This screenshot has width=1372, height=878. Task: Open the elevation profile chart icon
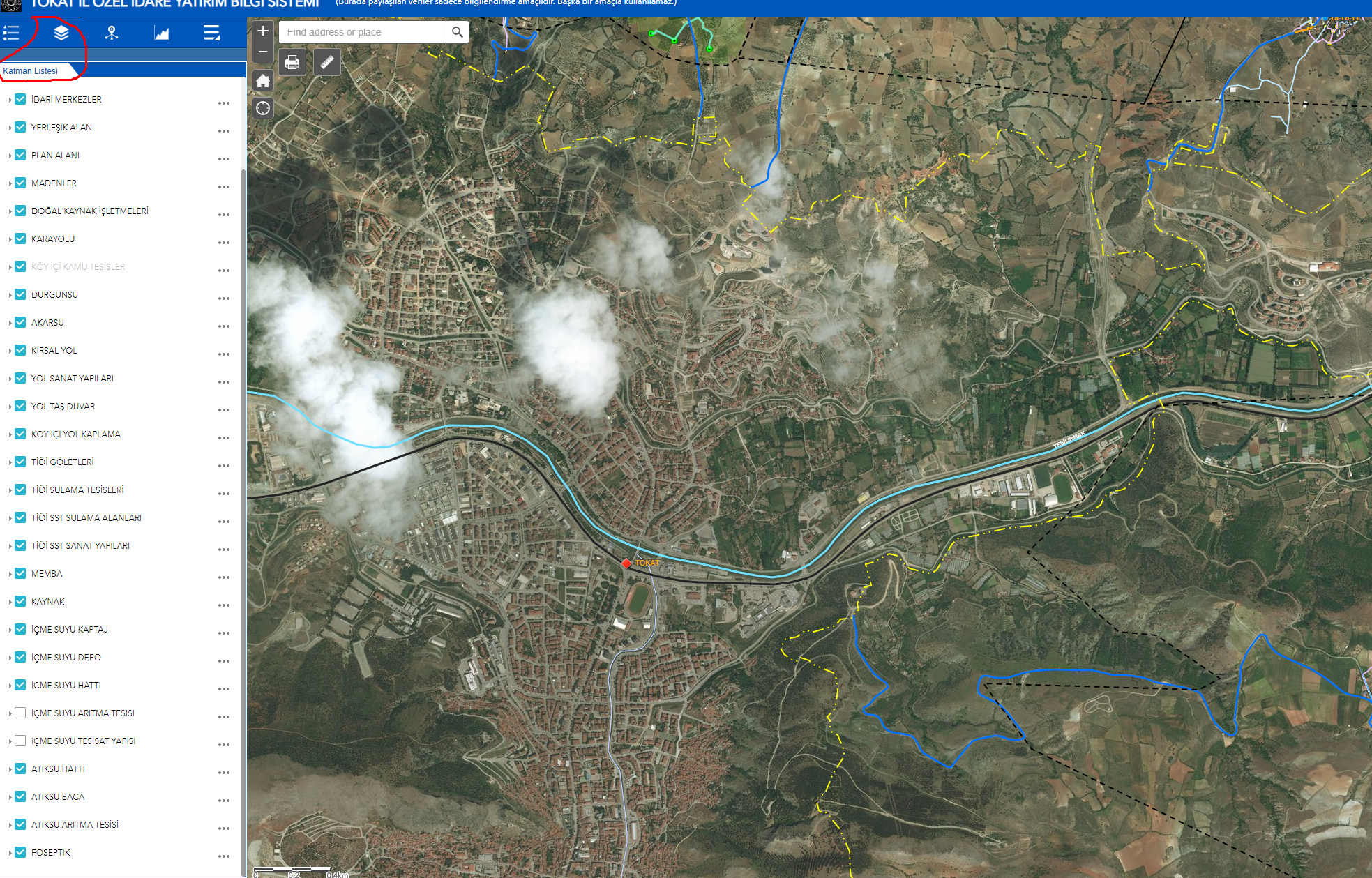pyautogui.click(x=162, y=33)
